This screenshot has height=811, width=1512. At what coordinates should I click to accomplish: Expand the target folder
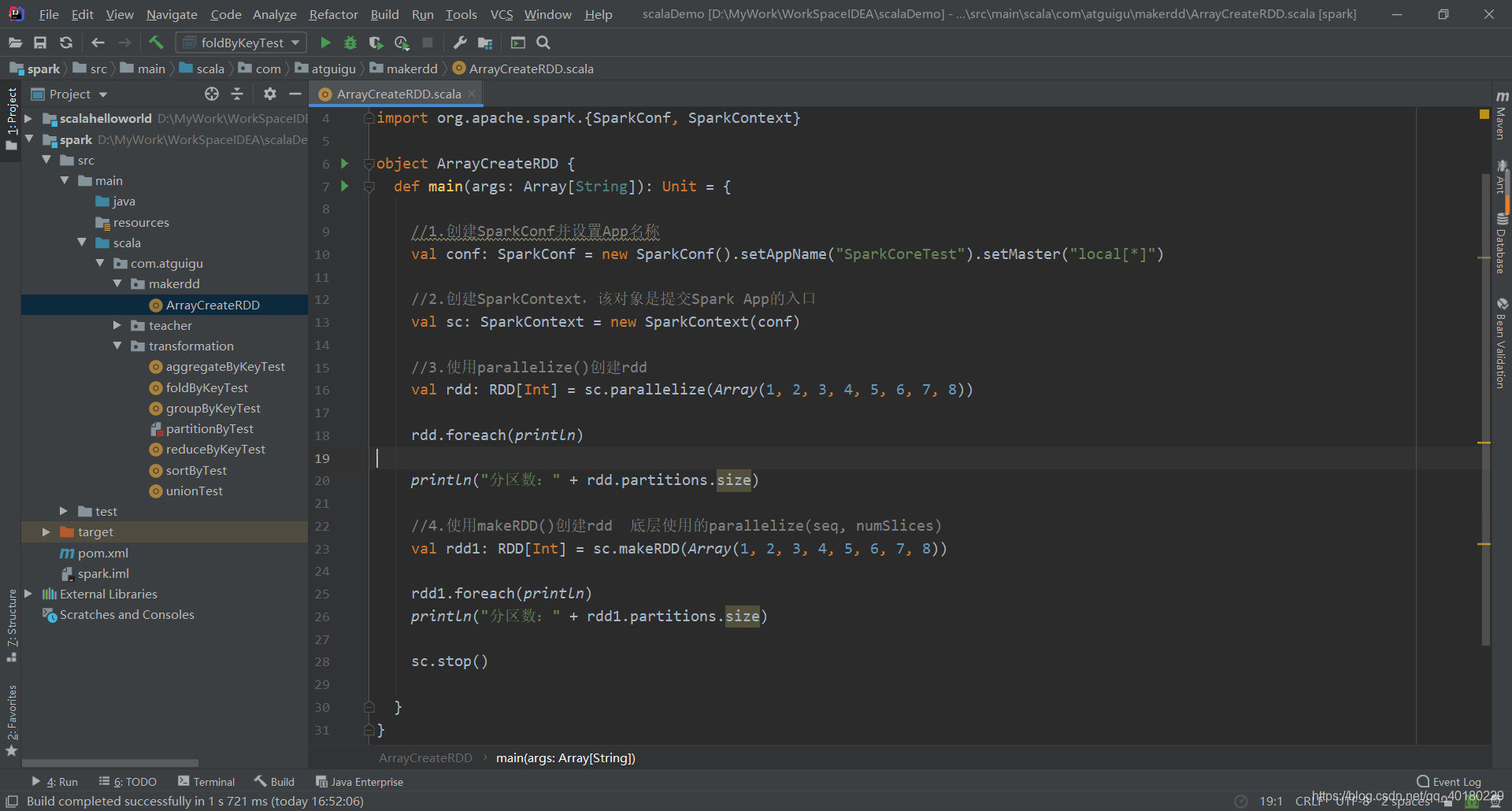click(46, 532)
